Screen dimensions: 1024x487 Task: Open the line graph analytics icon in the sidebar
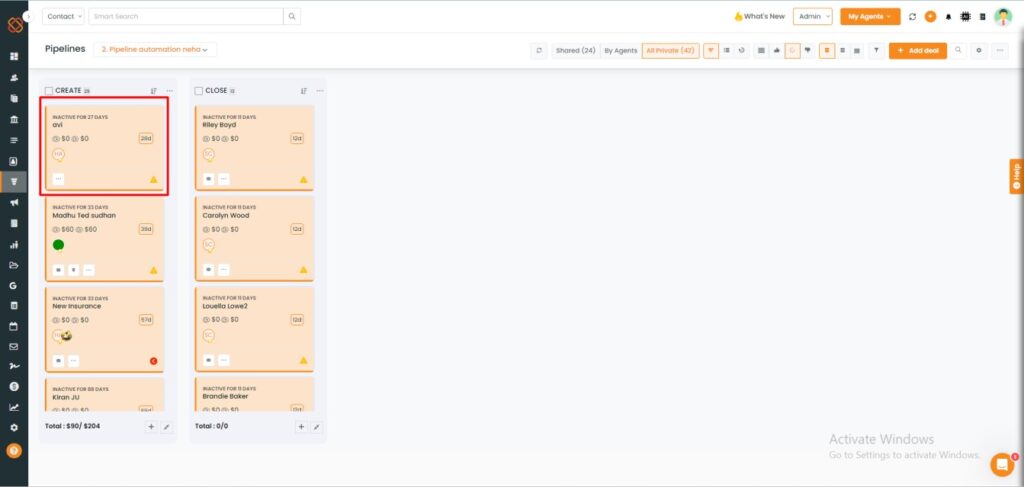pos(14,407)
